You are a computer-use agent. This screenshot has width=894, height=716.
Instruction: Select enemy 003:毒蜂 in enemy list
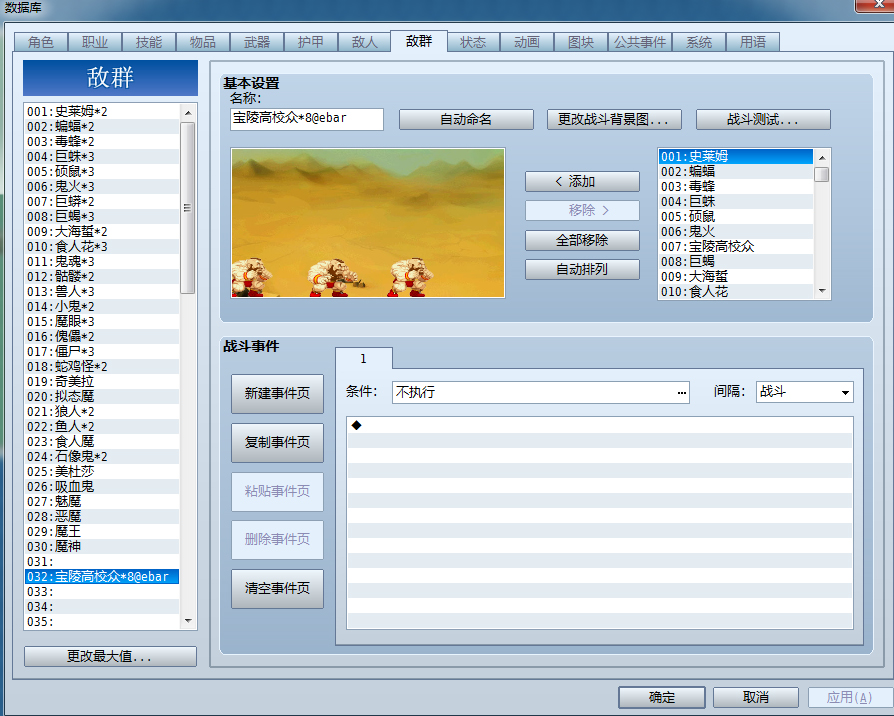(736, 186)
